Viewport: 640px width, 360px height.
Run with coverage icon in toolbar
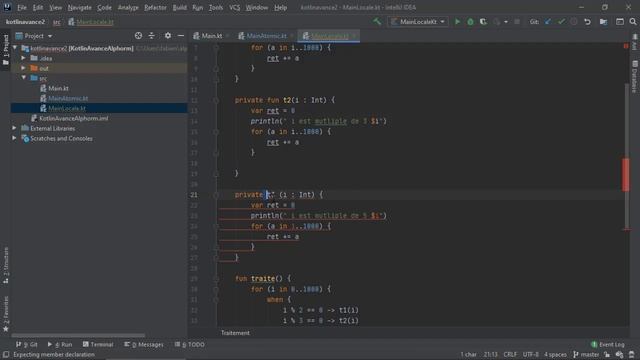point(483,22)
